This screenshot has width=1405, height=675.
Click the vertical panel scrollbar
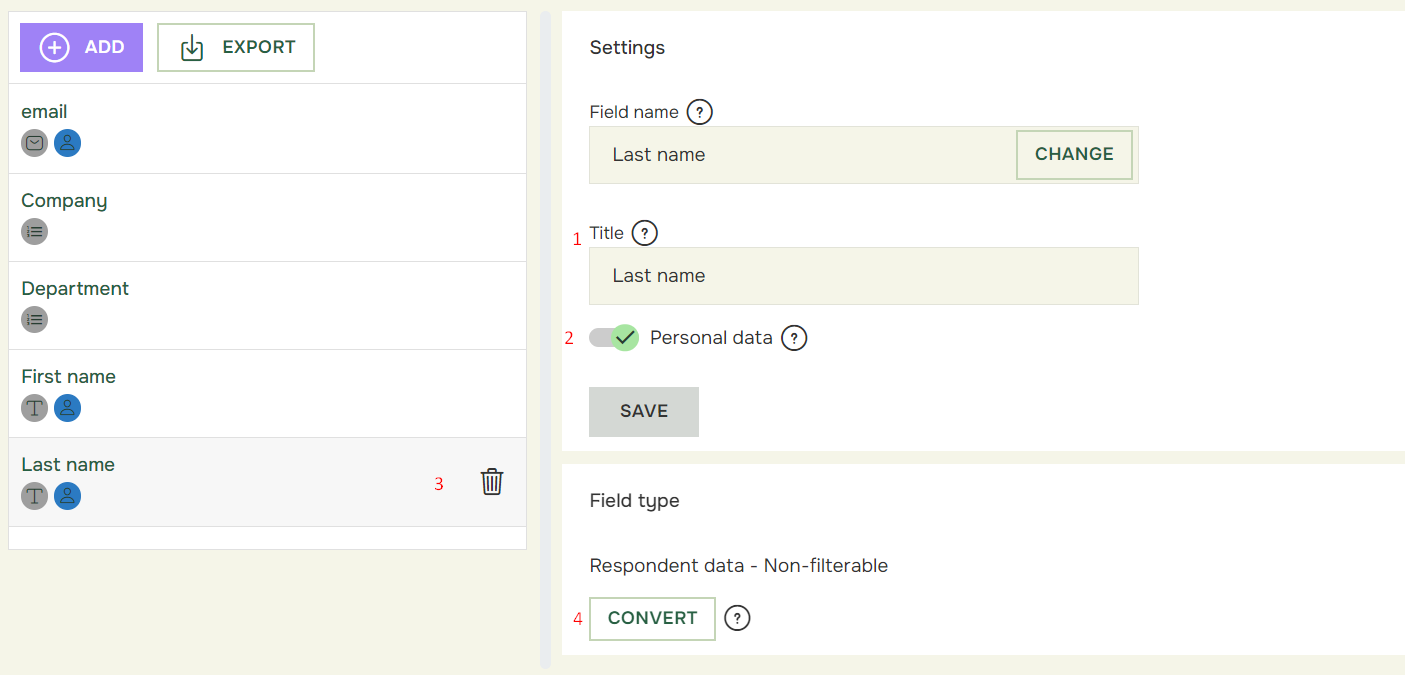545,340
